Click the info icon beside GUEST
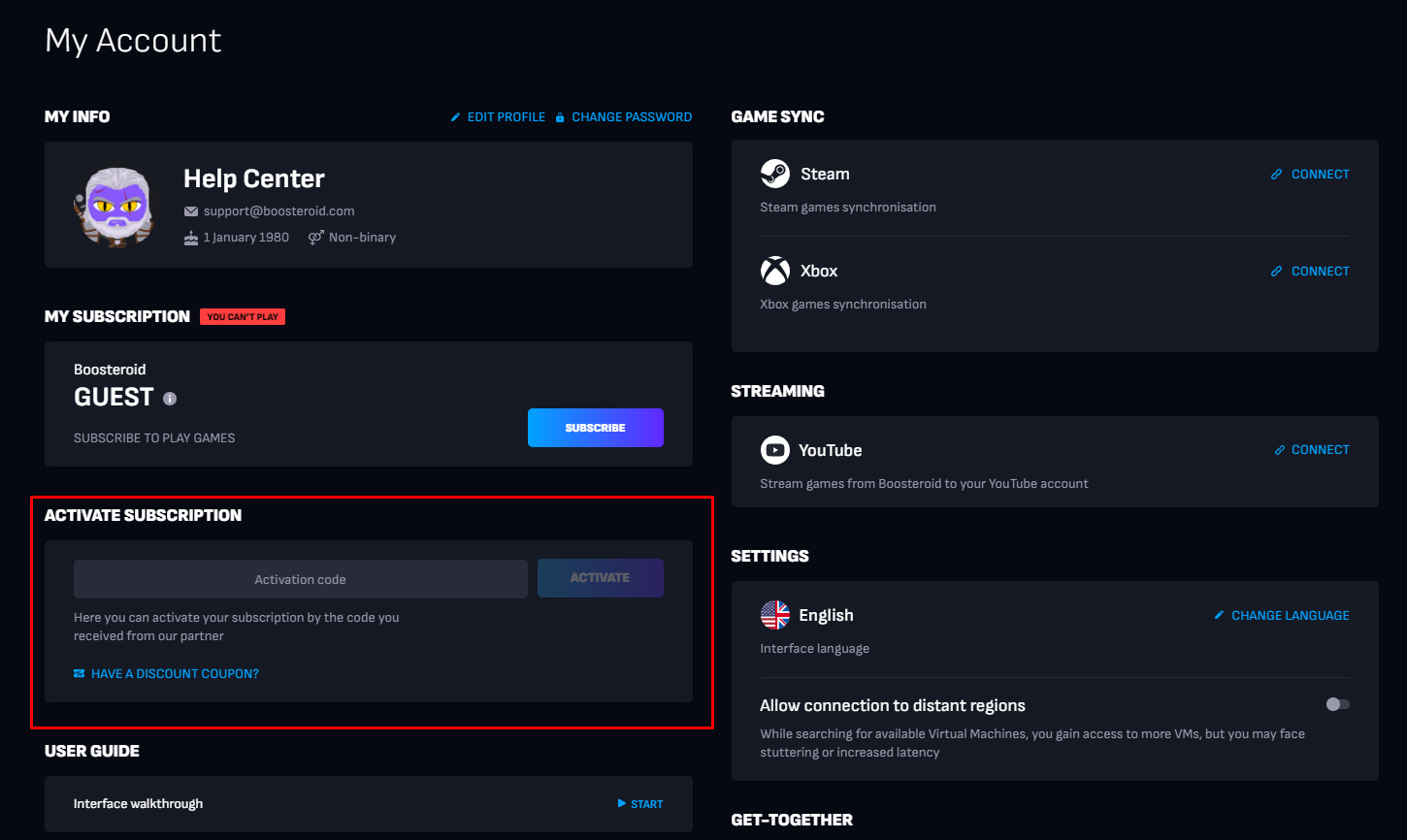The width and height of the screenshot is (1407, 840). tap(170, 399)
